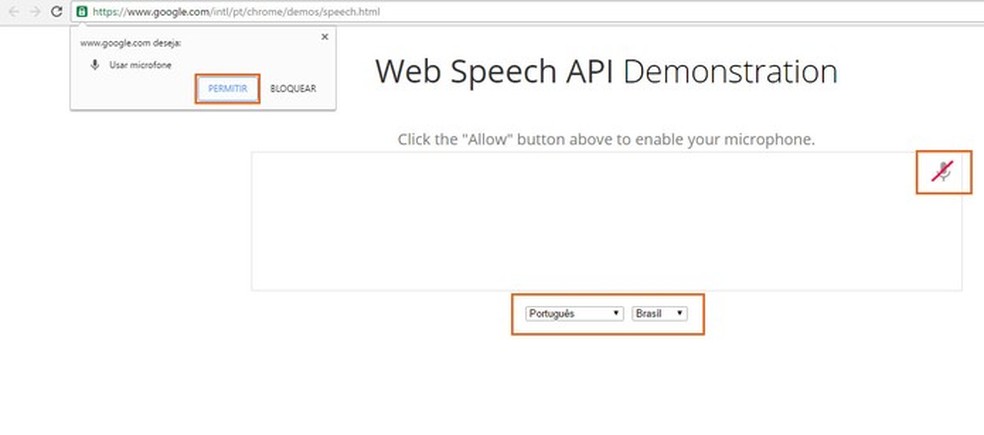Close the microphone permission popup

pos(324,36)
